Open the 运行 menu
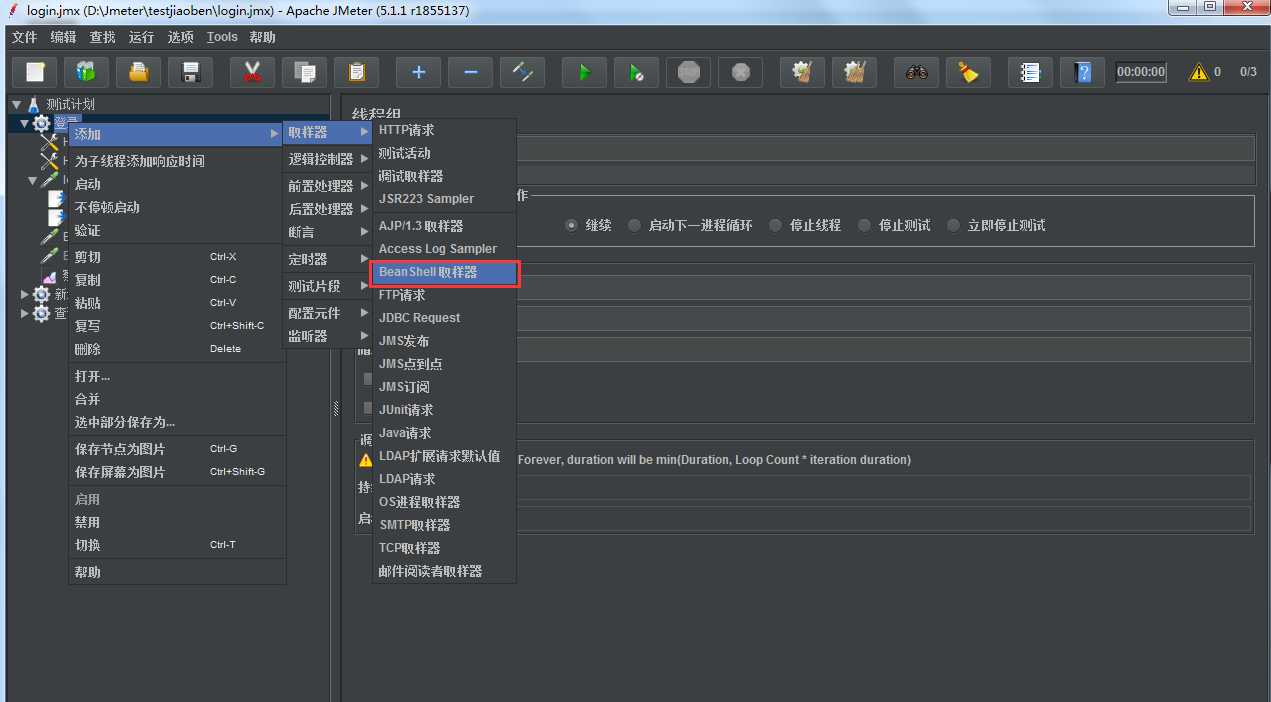The width and height of the screenshot is (1271, 702). tap(141, 37)
